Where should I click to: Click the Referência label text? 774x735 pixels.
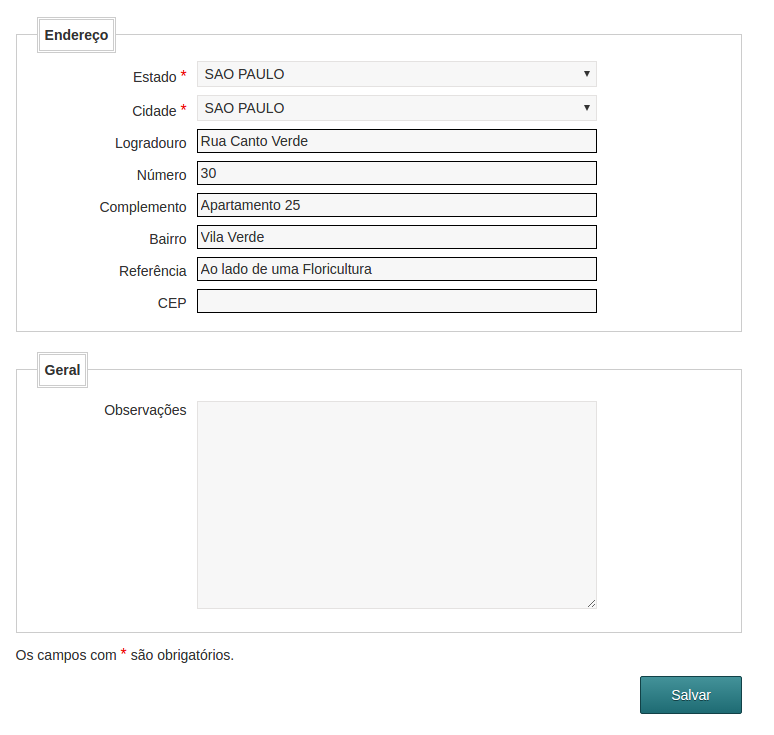pyautogui.click(x=152, y=271)
